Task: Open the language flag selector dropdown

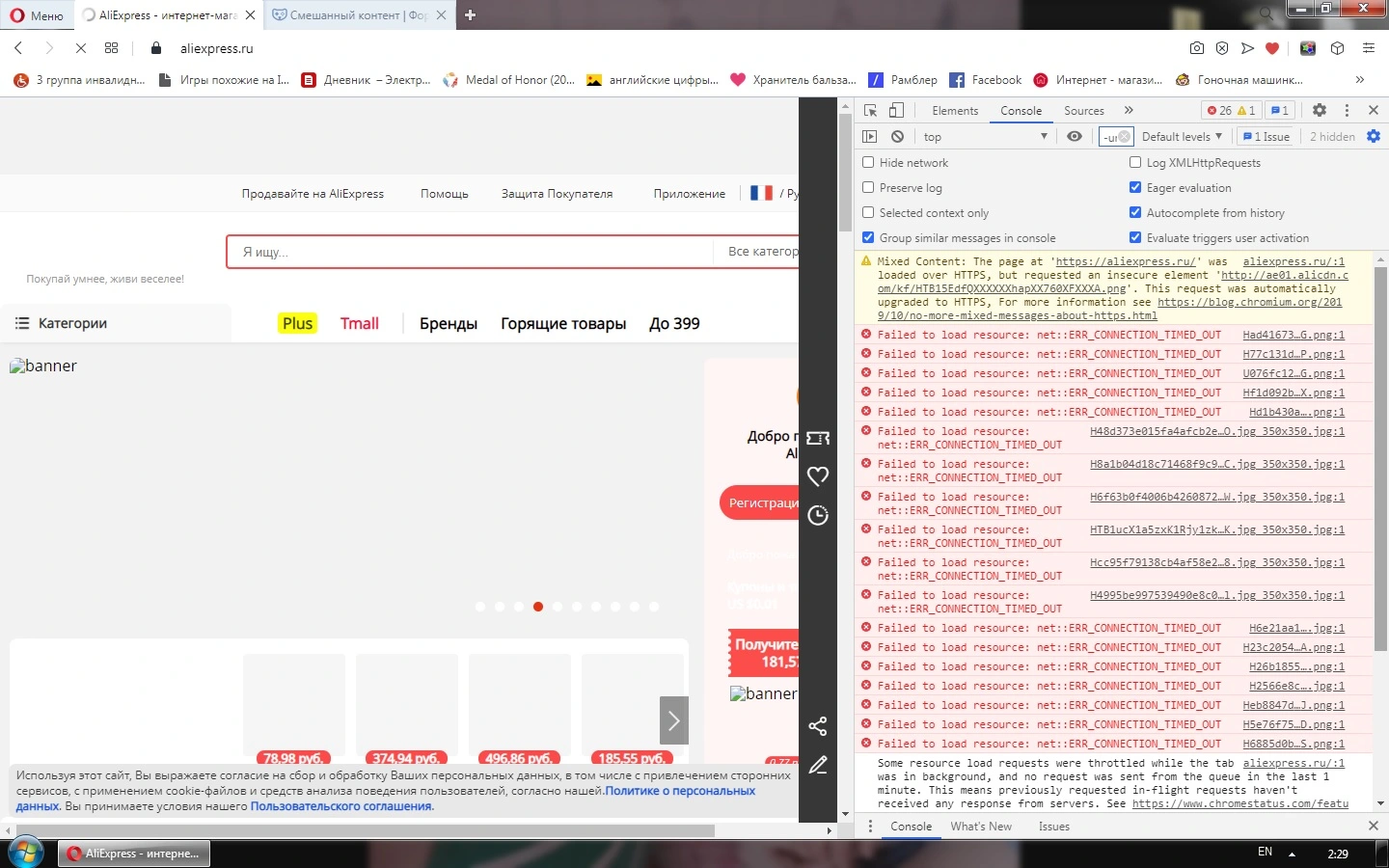Action: coord(774,194)
